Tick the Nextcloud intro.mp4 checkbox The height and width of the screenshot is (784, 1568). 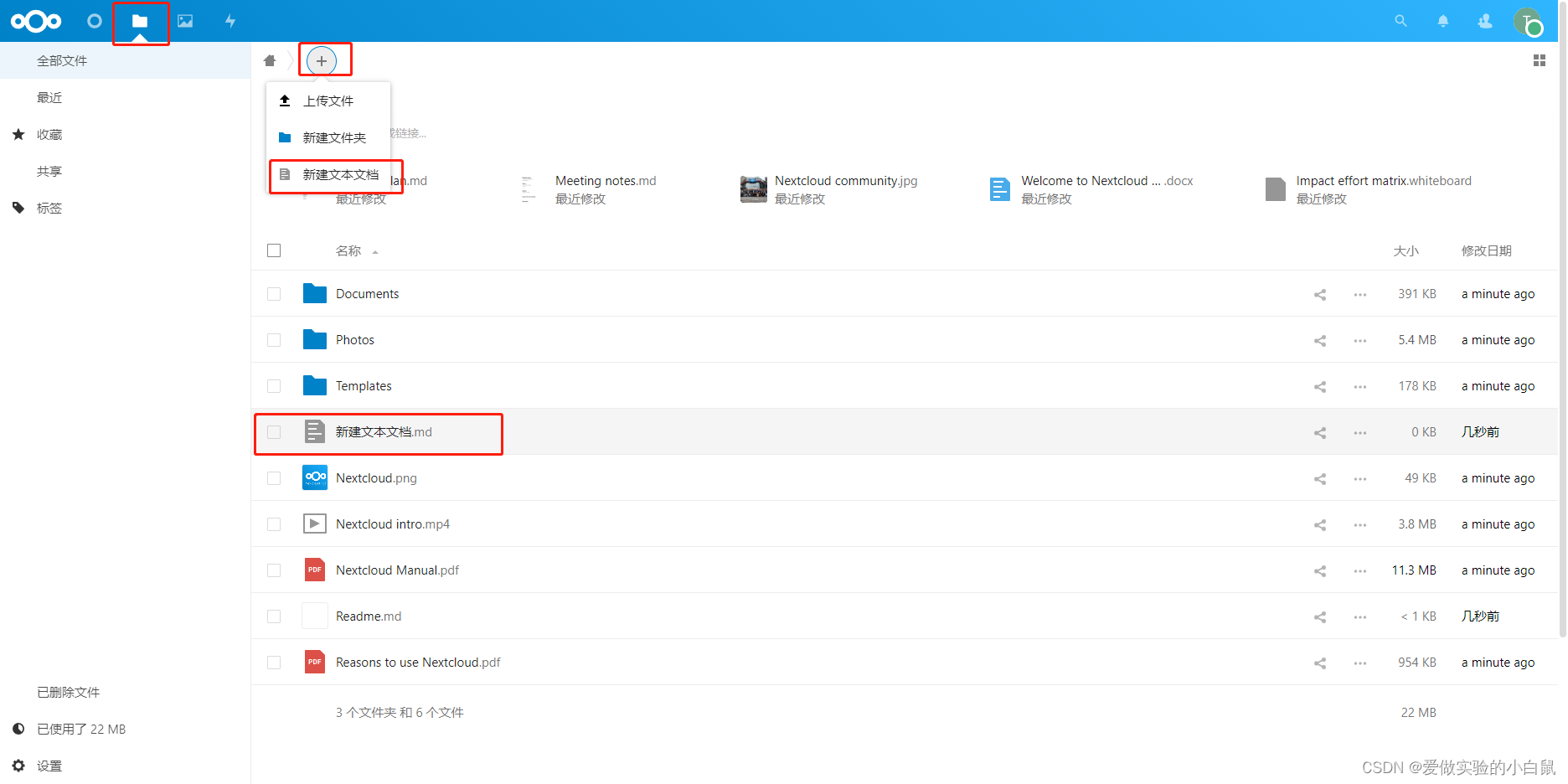274,524
